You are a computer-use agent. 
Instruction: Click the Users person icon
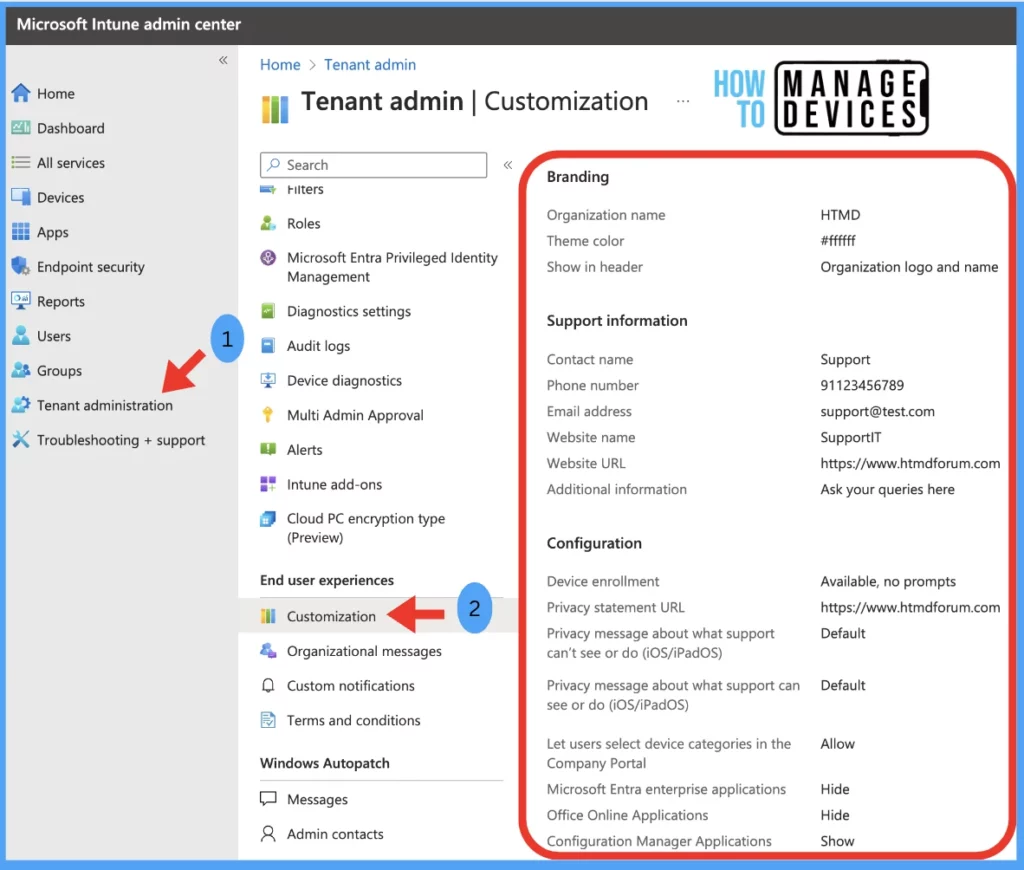coord(21,335)
